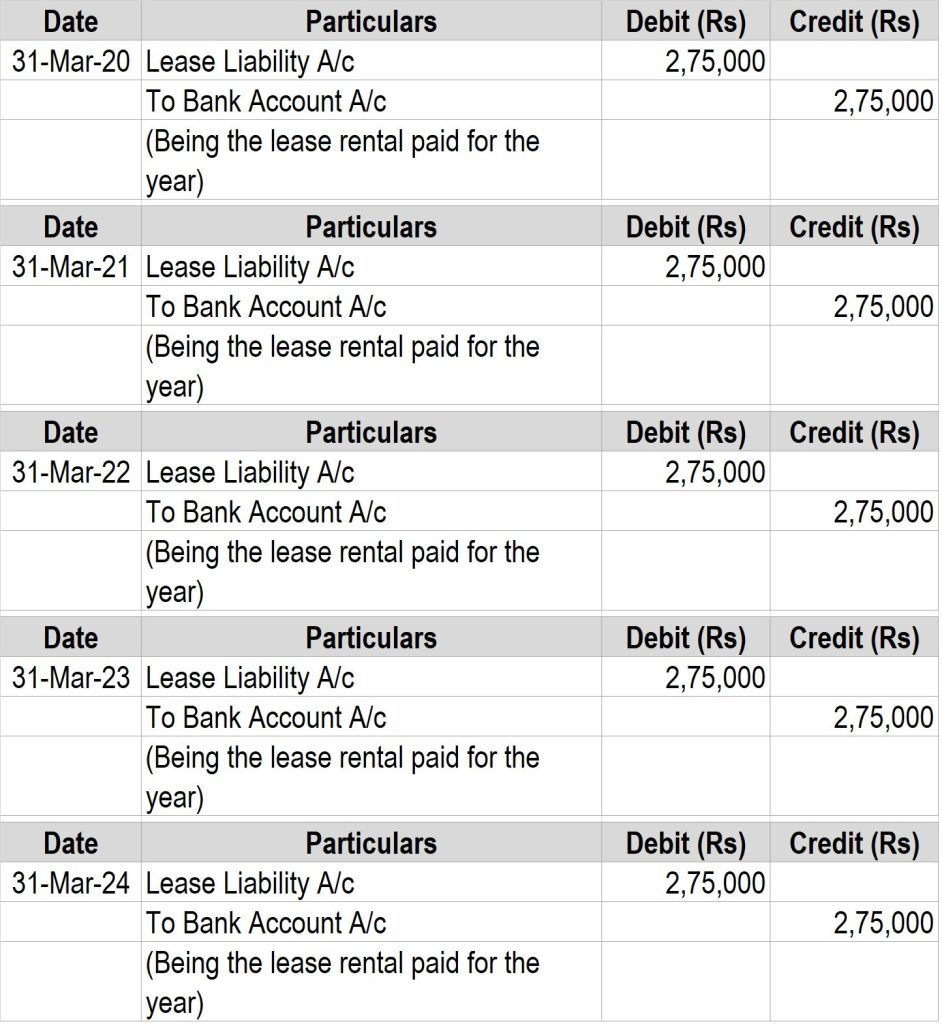The width and height of the screenshot is (942, 1024).
Task: Click the topmost Debit (Rs) header
Action: [x=685, y=21]
